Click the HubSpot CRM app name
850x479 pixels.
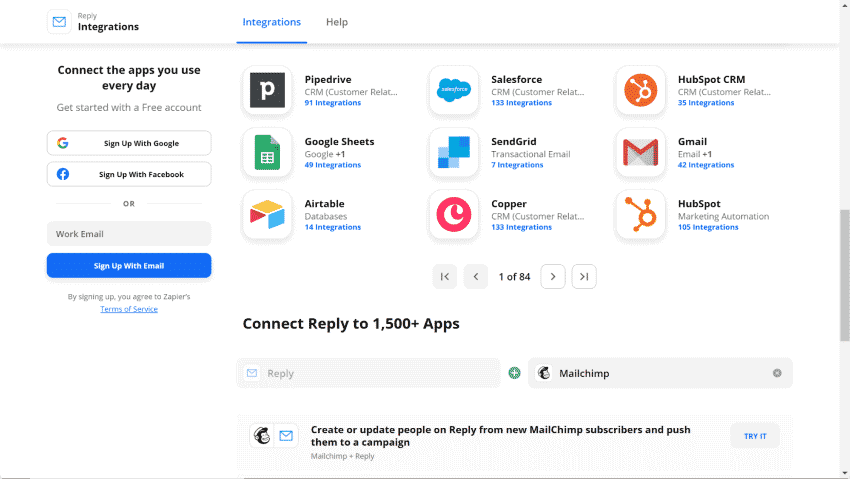(711, 79)
